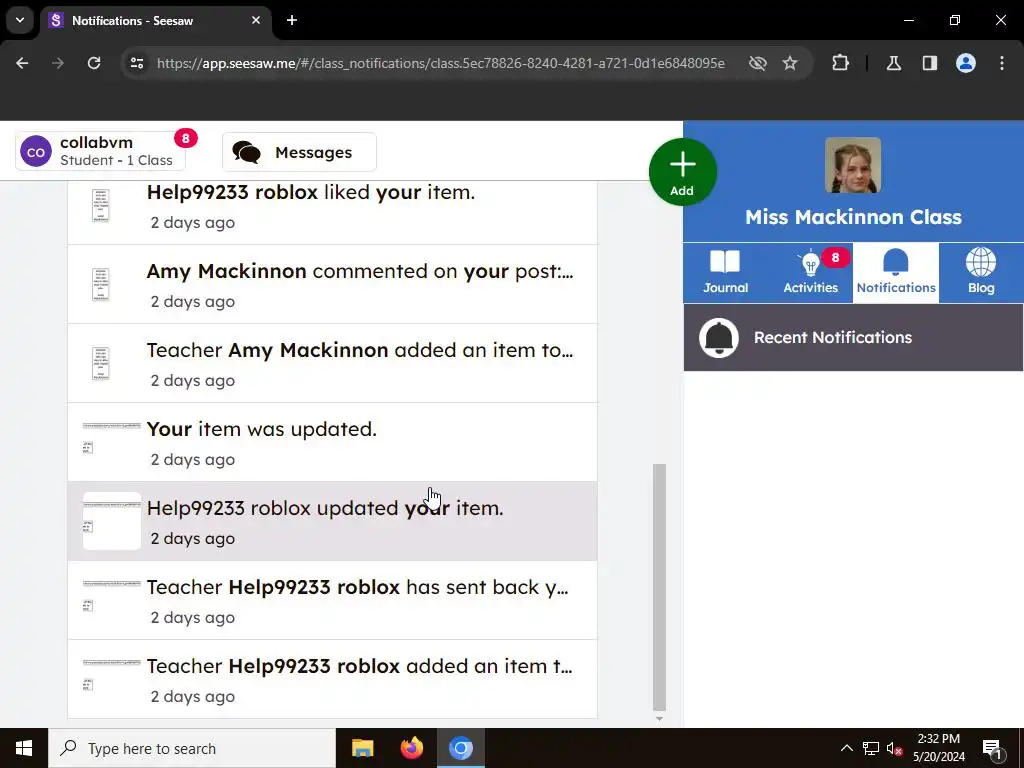The height and width of the screenshot is (768, 1024).
Task: Toggle the browser side panel
Action: (x=930, y=63)
